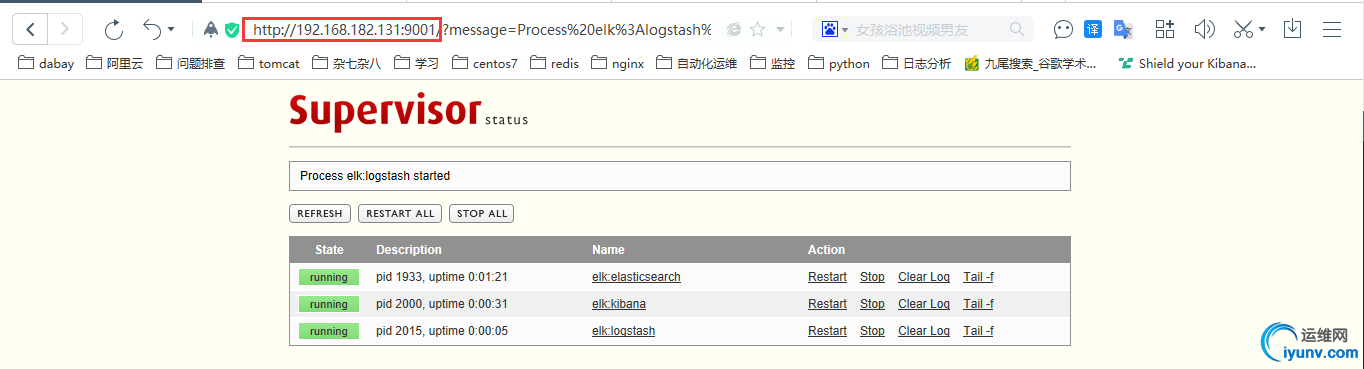
Task: Click the Google Translate toolbar icon
Action: [1125, 30]
